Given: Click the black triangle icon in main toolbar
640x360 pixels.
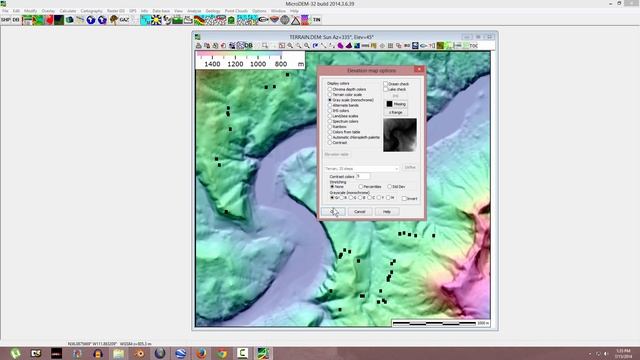Looking at the screenshot, I should [x=295, y=20].
